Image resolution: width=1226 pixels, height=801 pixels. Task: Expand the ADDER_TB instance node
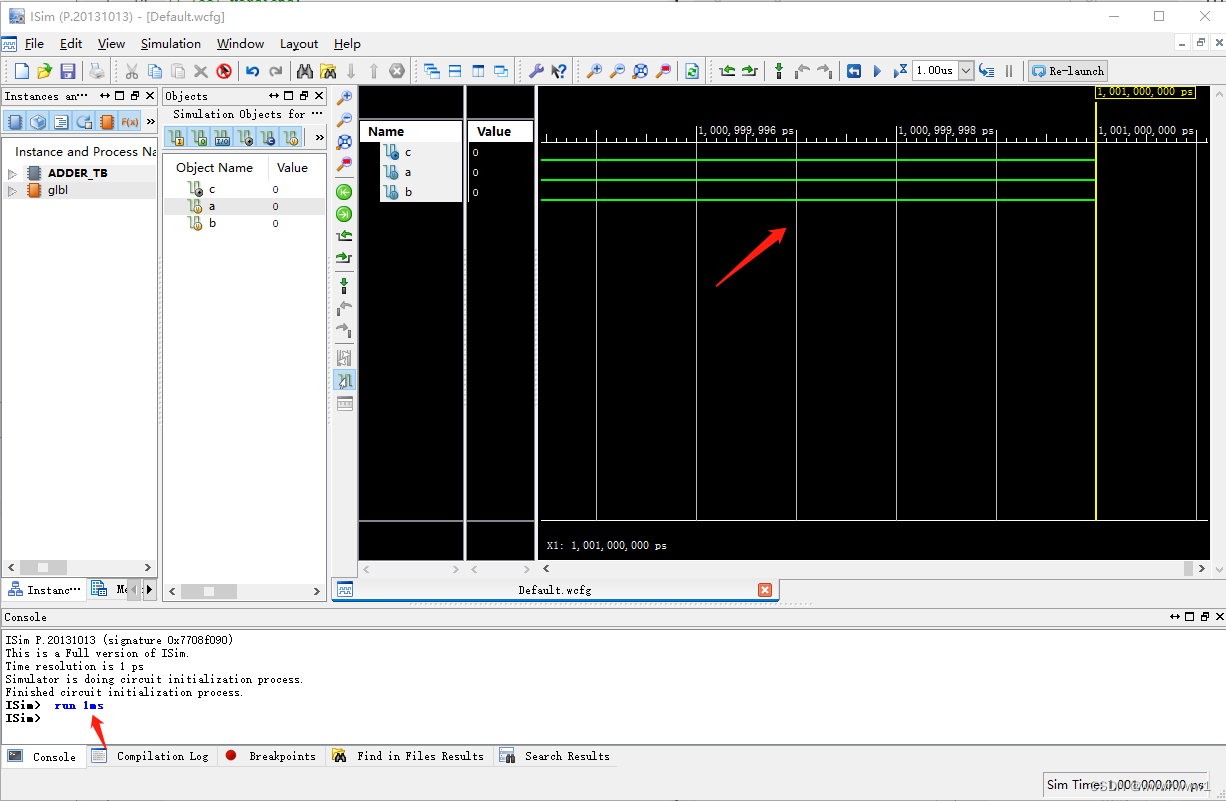point(12,172)
